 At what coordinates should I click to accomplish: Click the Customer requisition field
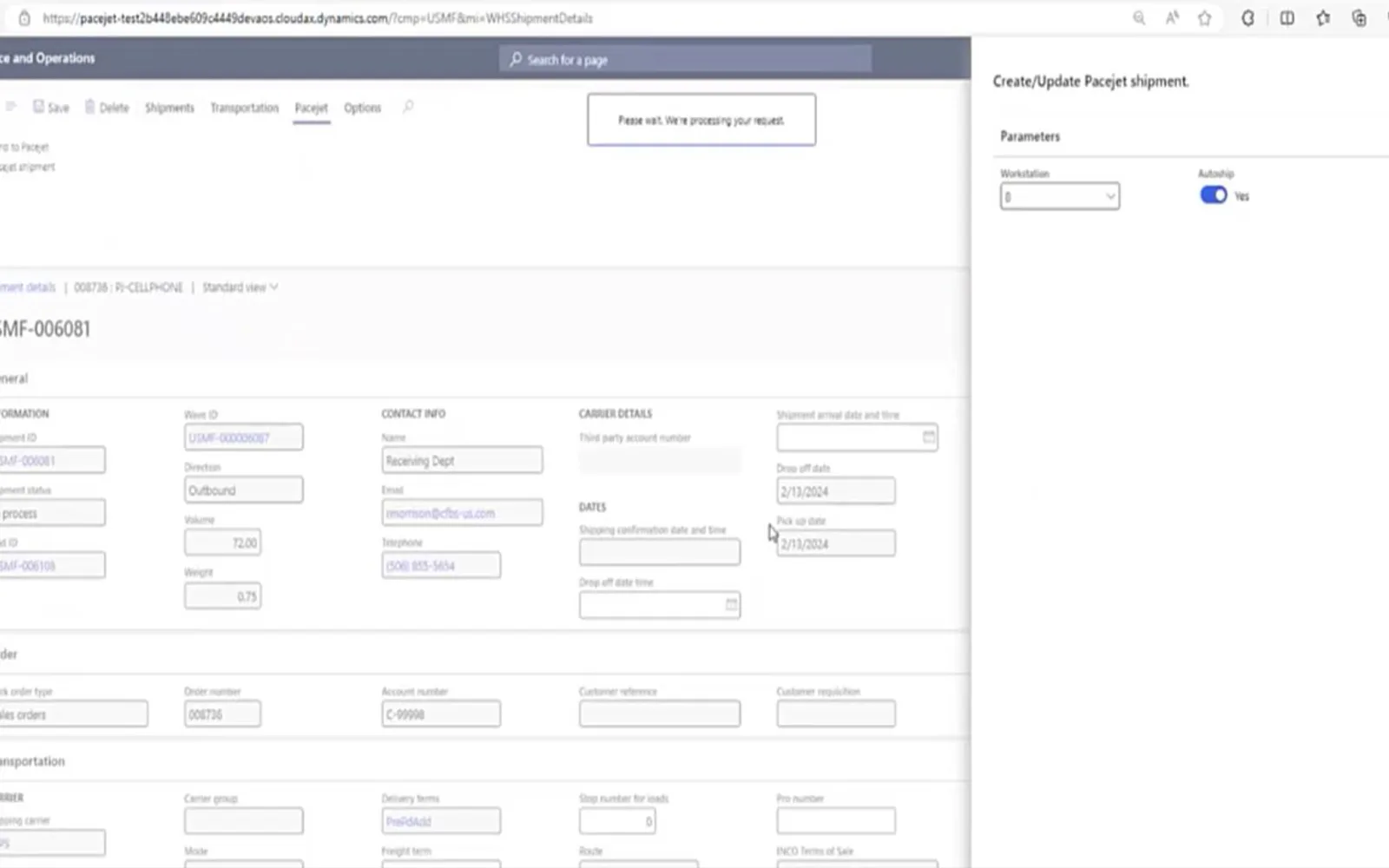(x=836, y=714)
